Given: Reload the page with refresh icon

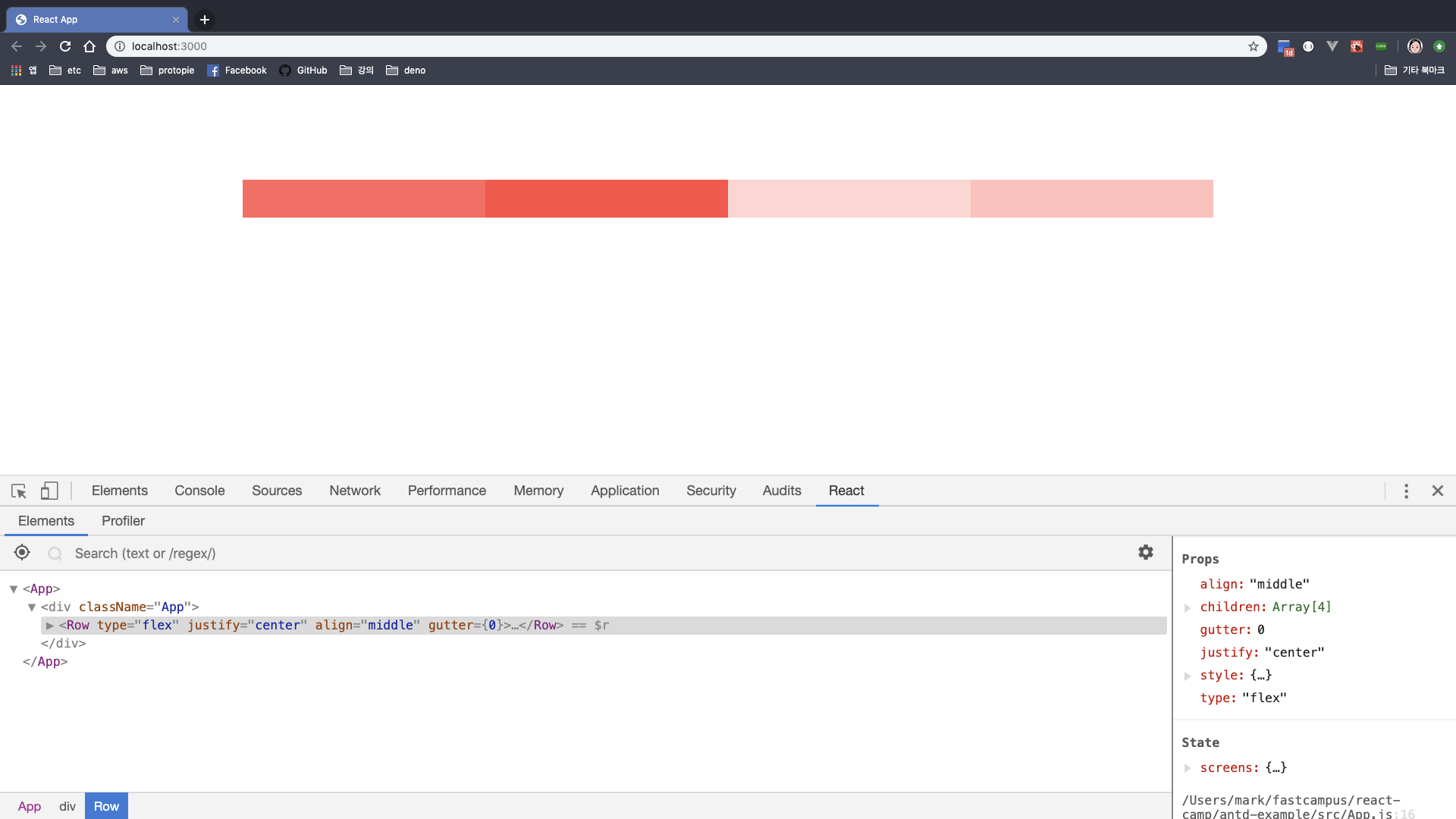Looking at the screenshot, I should (65, 46).
